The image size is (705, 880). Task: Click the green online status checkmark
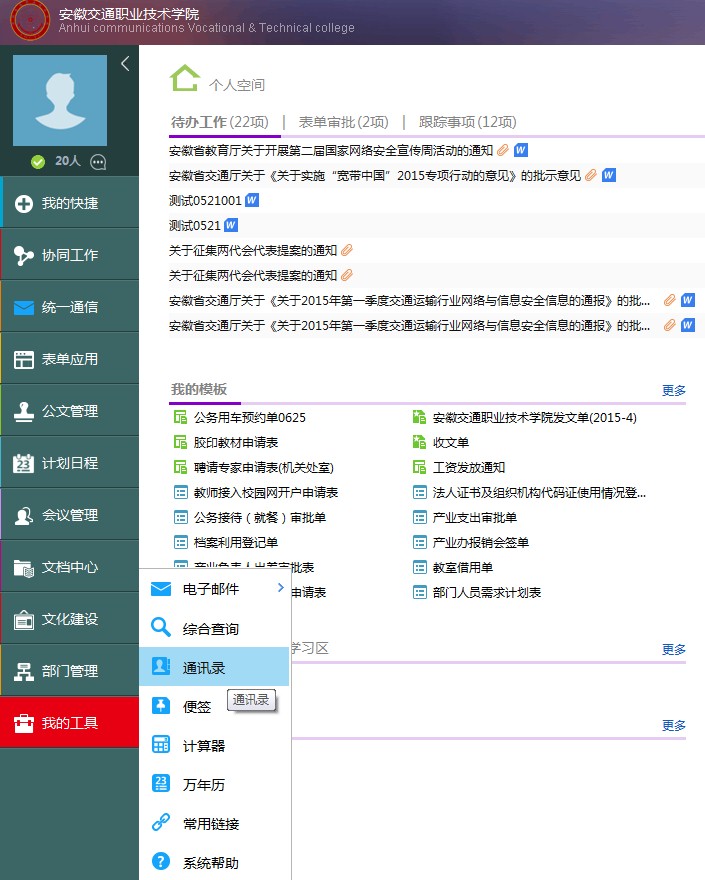pos(38,162)
